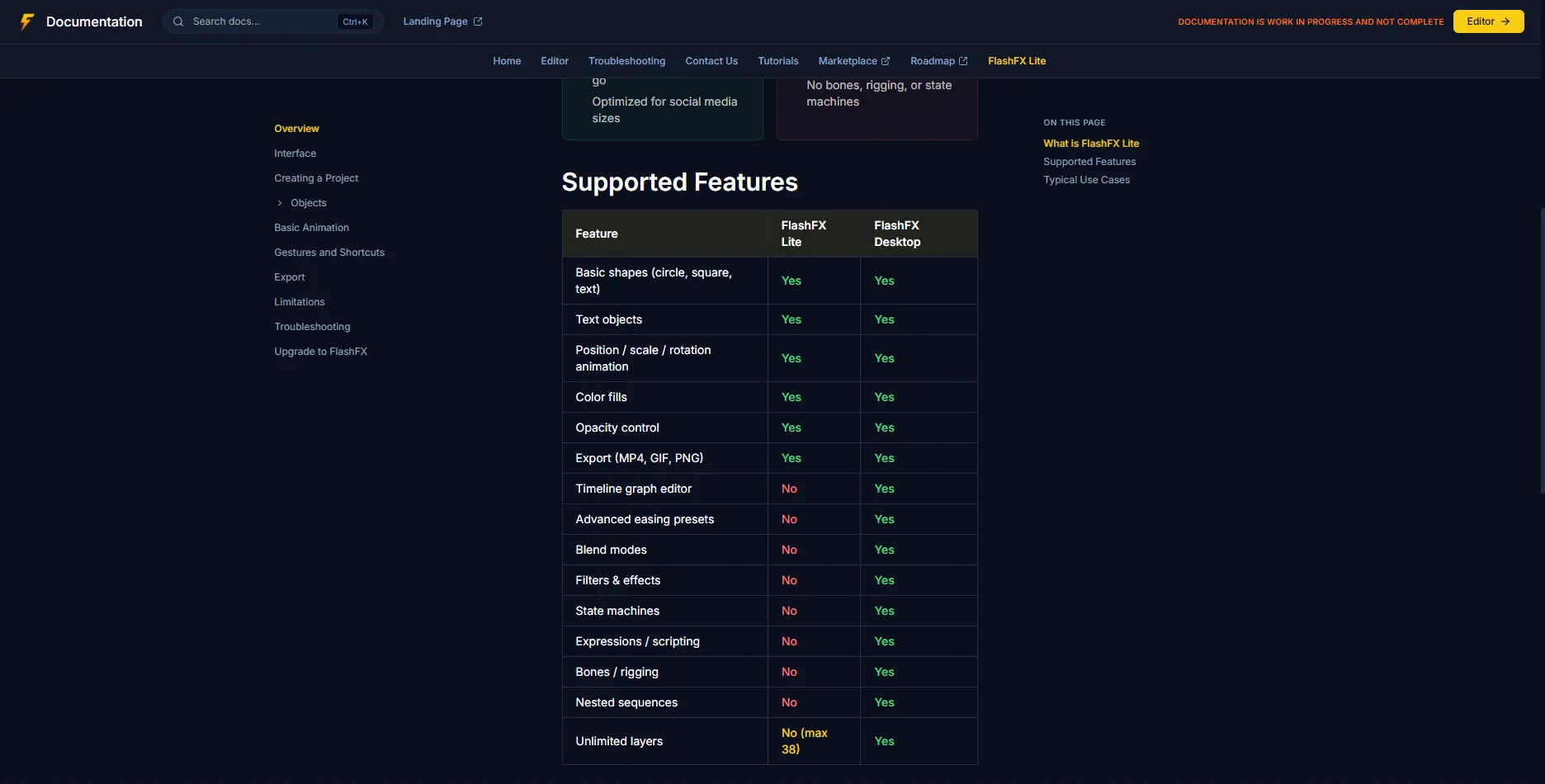Go to Troubleshooting in top navigation
This screenshot has height=784, width=1545.
[x=626, y=61]
